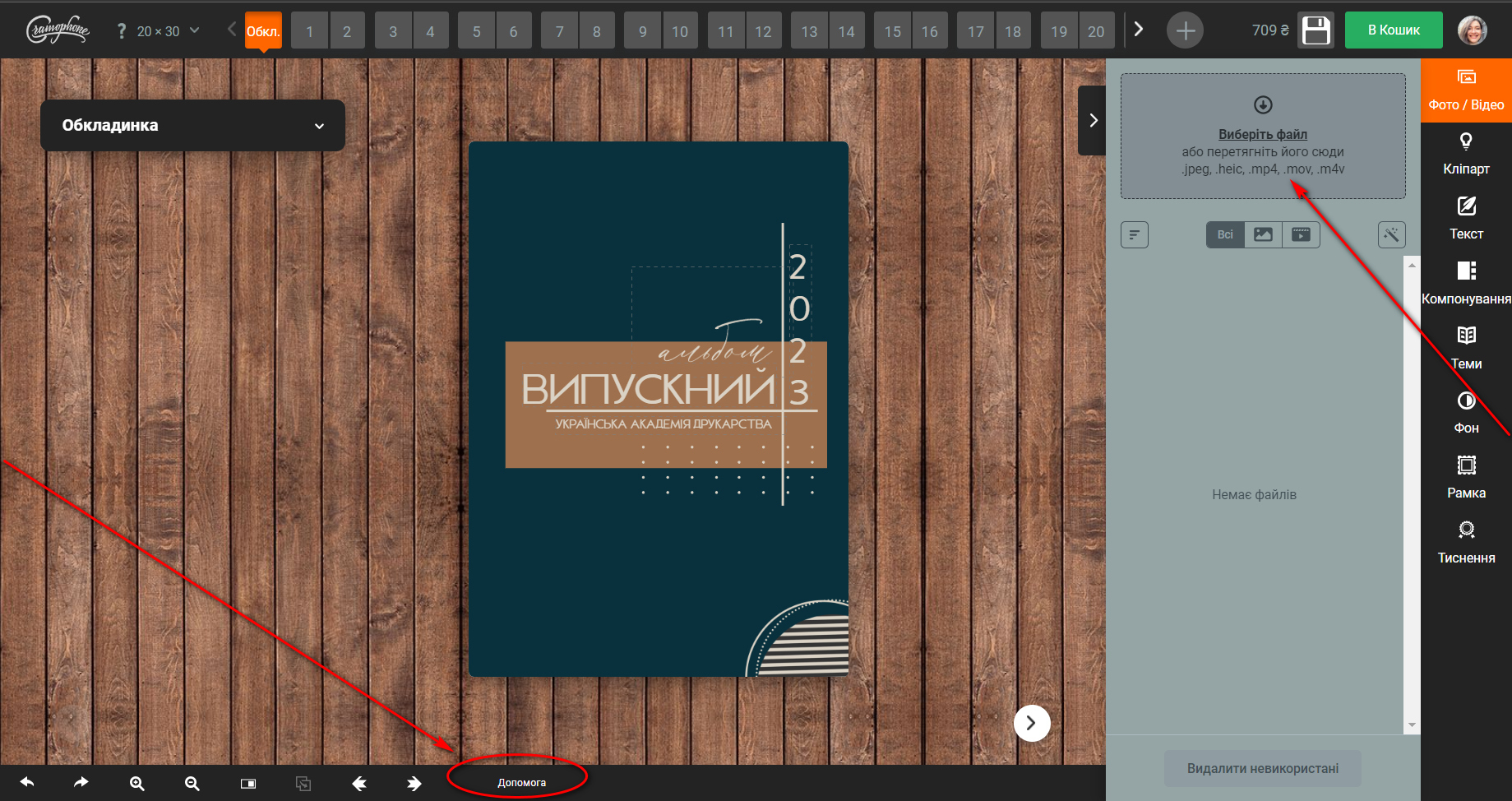This screenshot has width=1512, height=801.
Task: Click the Виберіть файл upload link
Action: coord(1262,134)
